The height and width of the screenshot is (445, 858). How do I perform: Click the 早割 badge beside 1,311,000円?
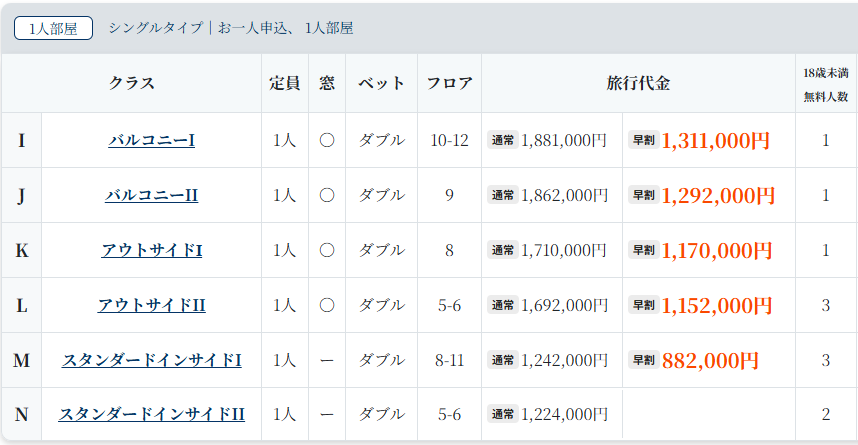(642, 141)
